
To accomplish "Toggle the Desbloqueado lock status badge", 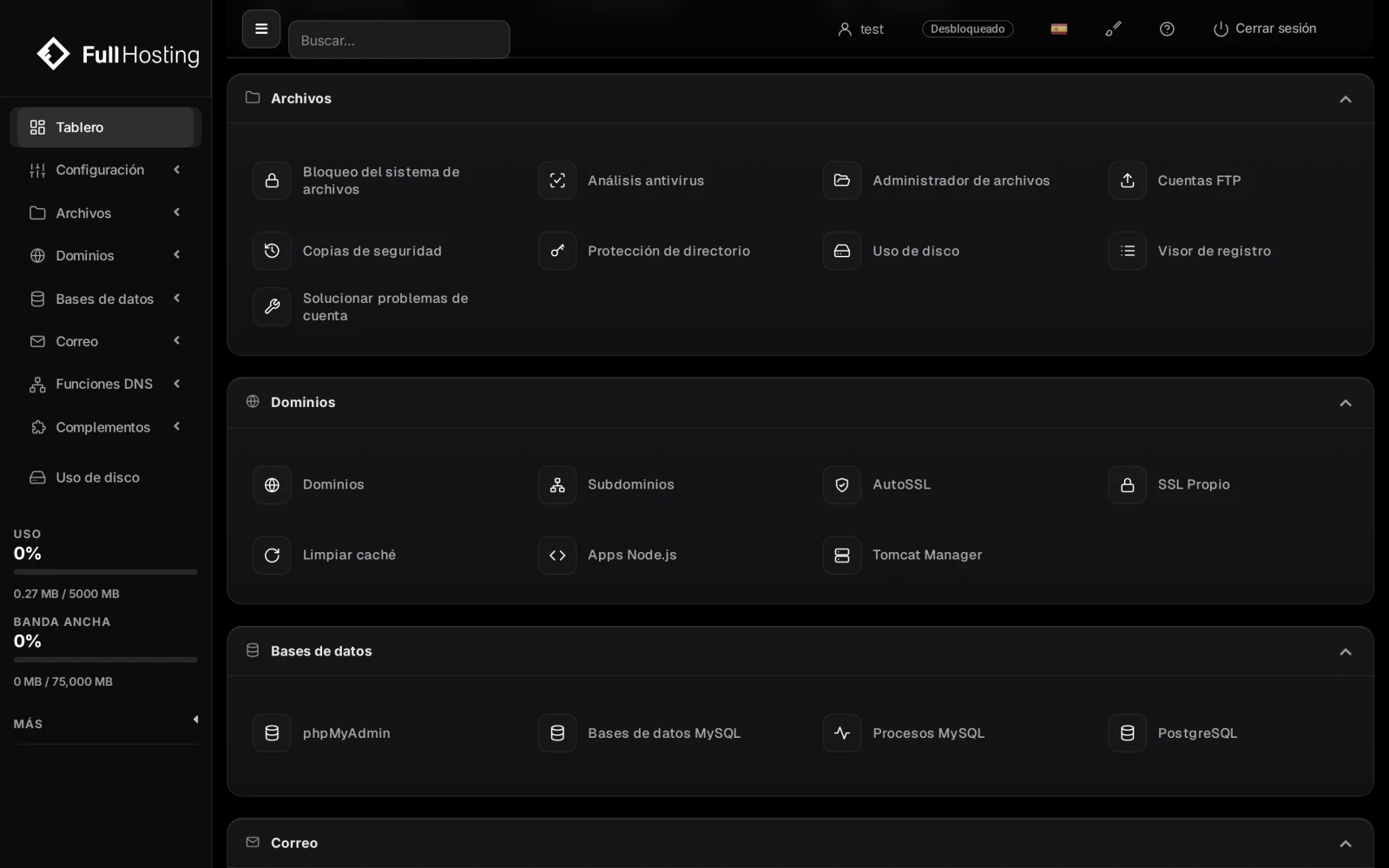I will pos(967,29).
